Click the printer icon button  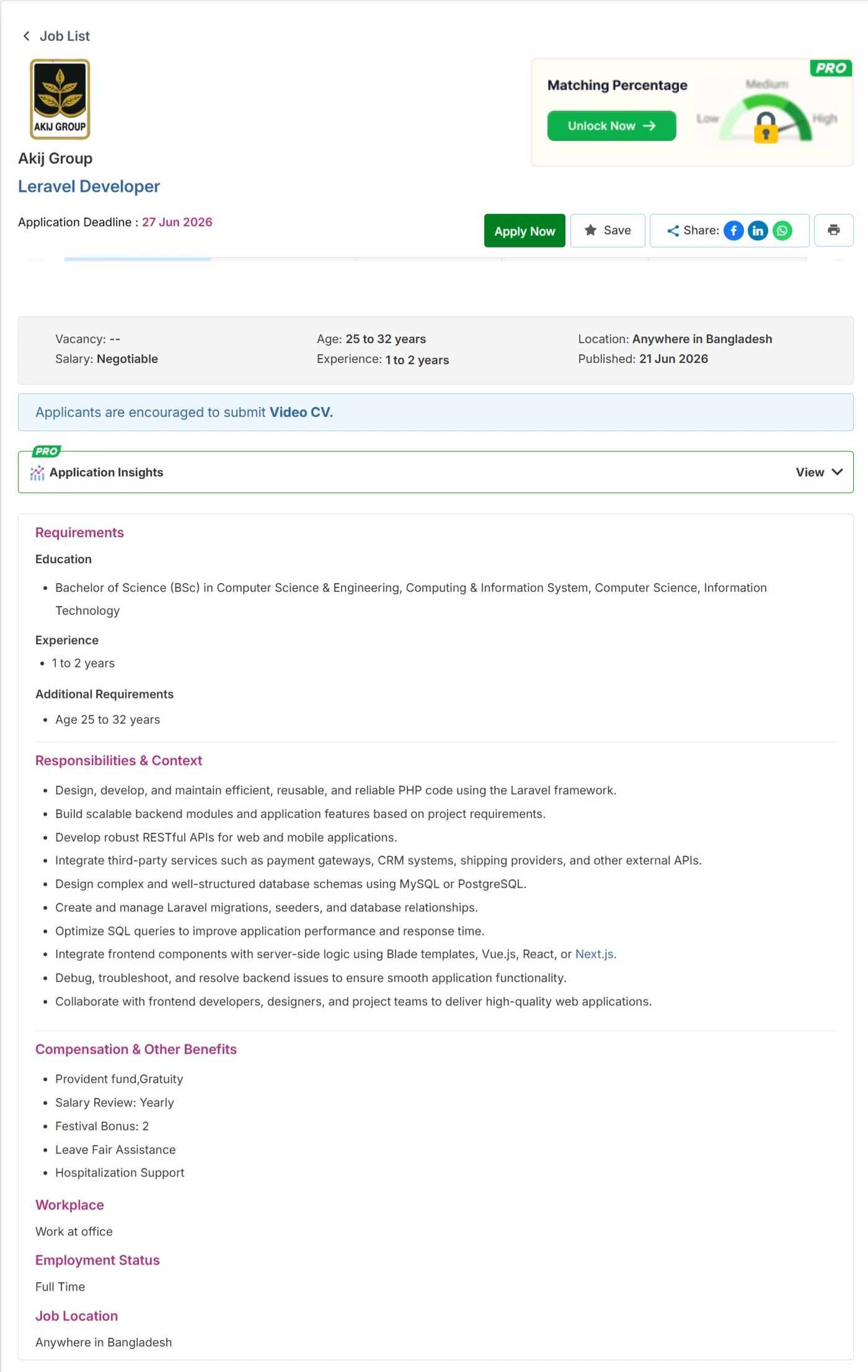(833, 230)
